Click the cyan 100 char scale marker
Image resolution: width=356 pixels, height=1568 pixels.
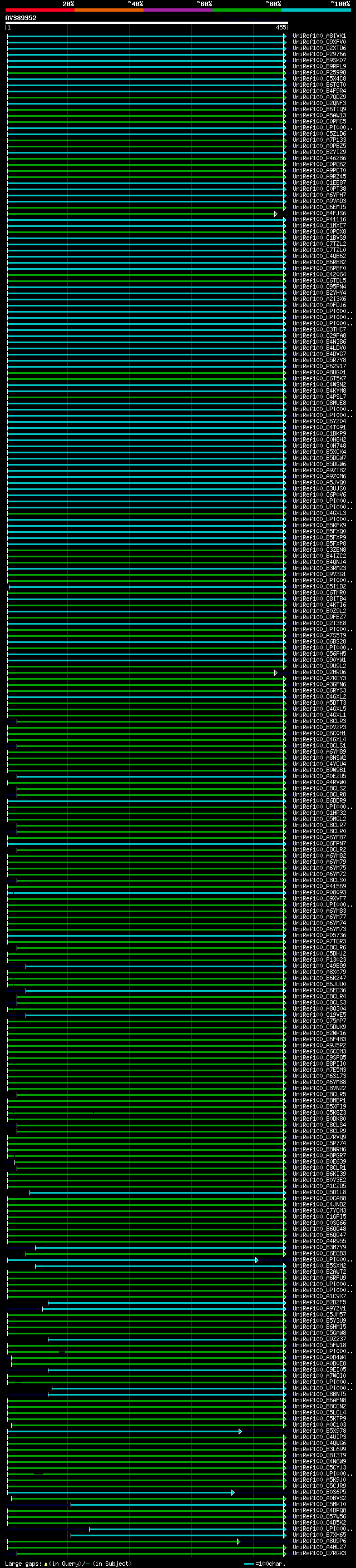[248, 1564]
